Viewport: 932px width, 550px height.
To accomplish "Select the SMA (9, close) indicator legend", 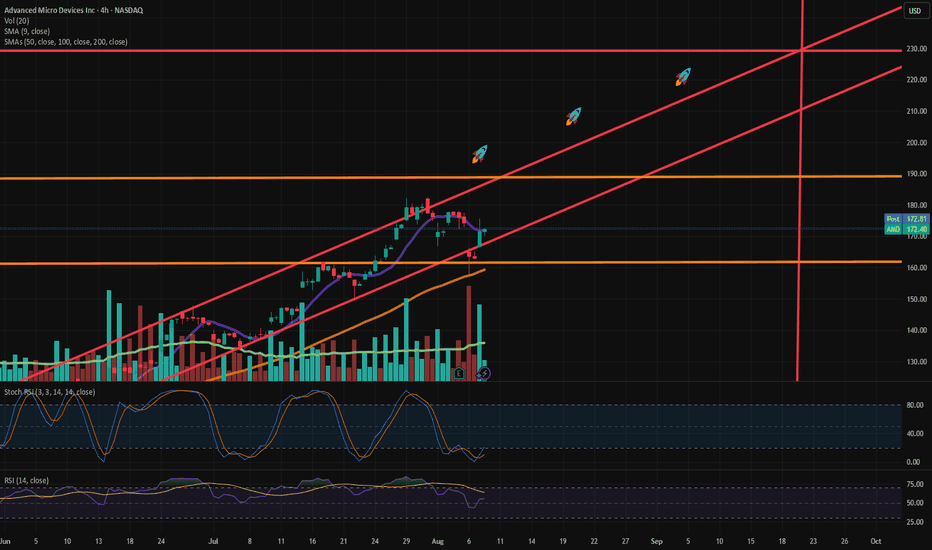I will [27, 32].
